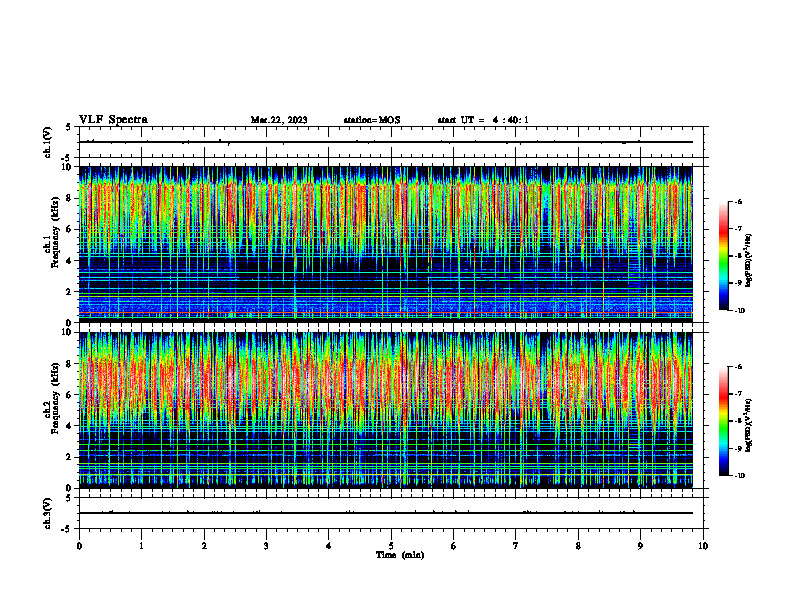Screen dimensions: 792x612
Task: Click time axis tick label "3"
Action: tap(266, 546)
